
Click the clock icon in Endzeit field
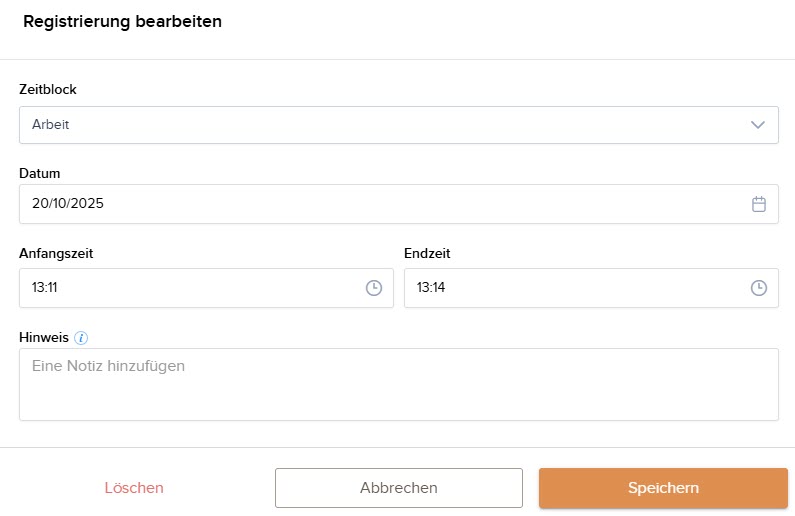click(759, 288)
